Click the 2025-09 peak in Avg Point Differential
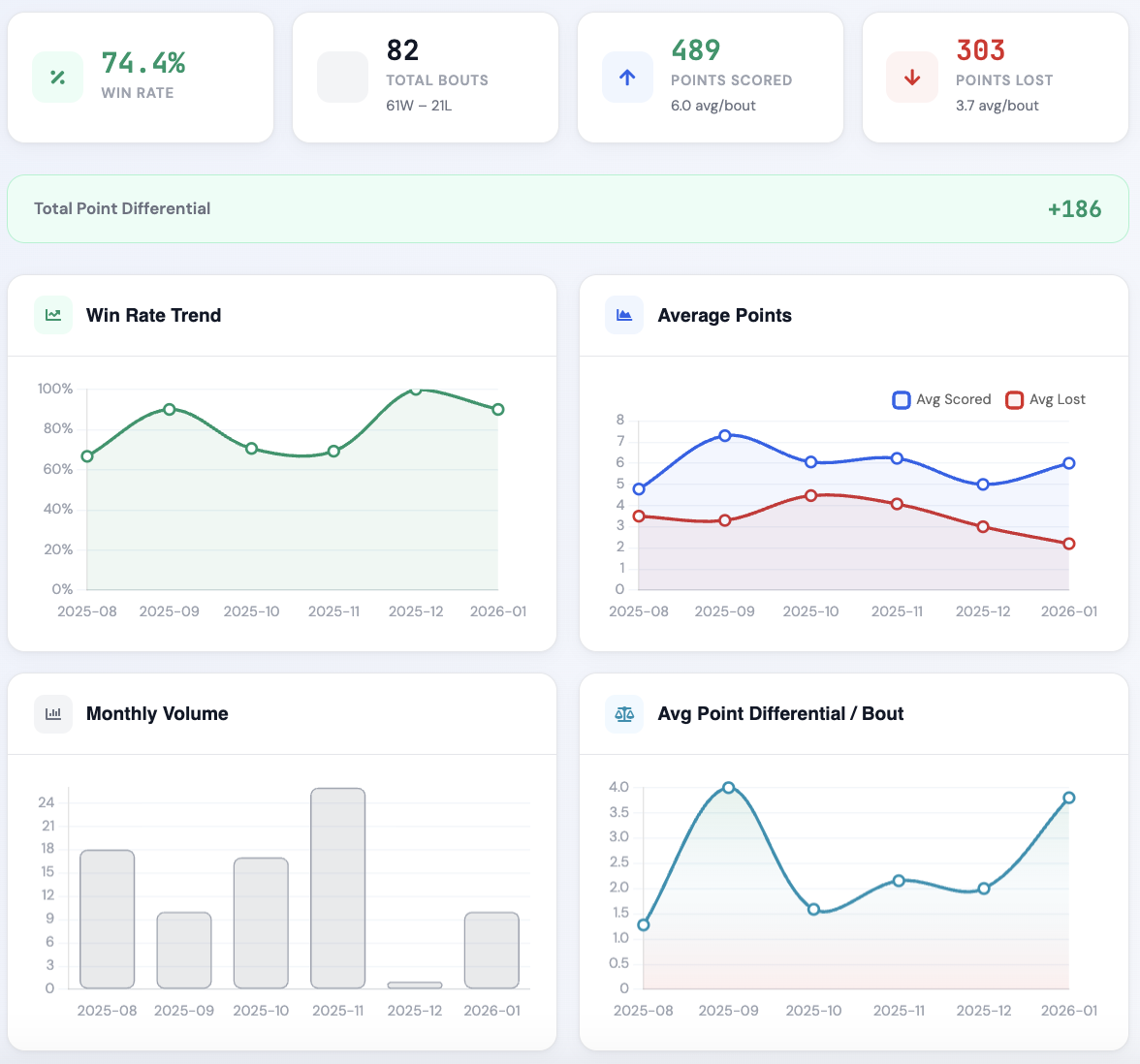Image resolution: width=1140 pixels, height=1064 pixels. tap(729, 787)
